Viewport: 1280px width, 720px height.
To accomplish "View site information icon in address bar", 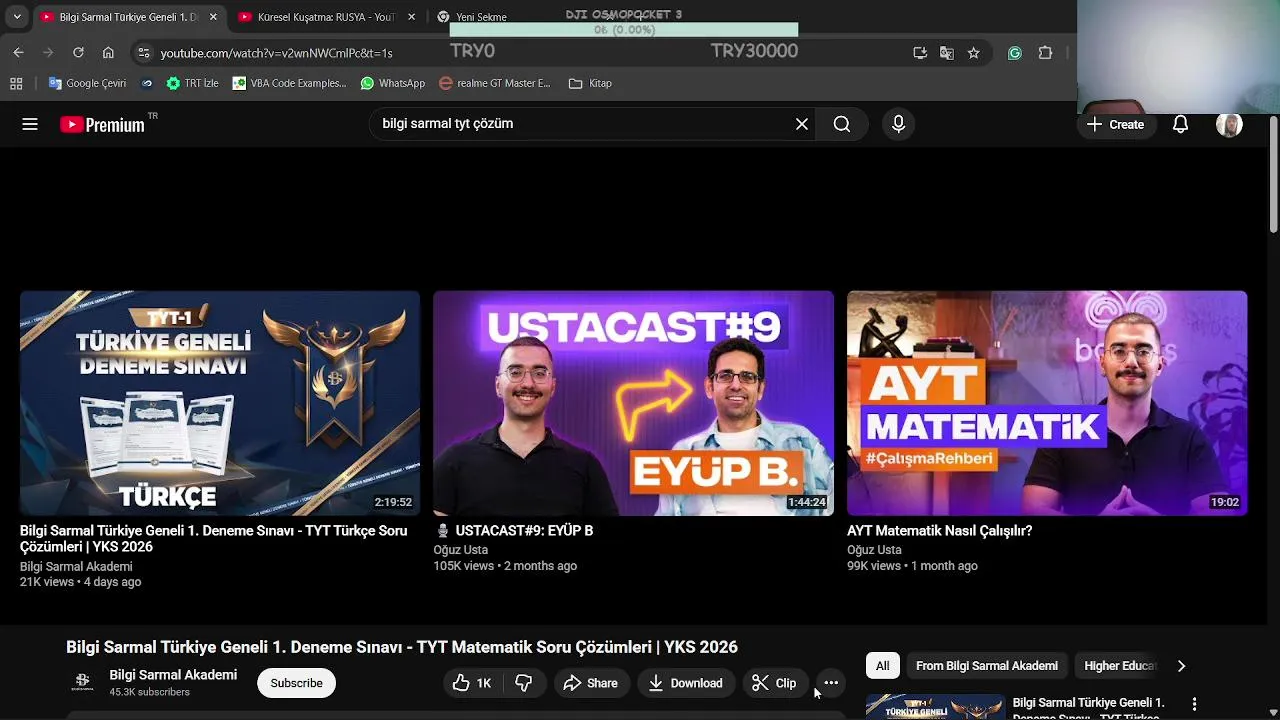I will 144,53.
